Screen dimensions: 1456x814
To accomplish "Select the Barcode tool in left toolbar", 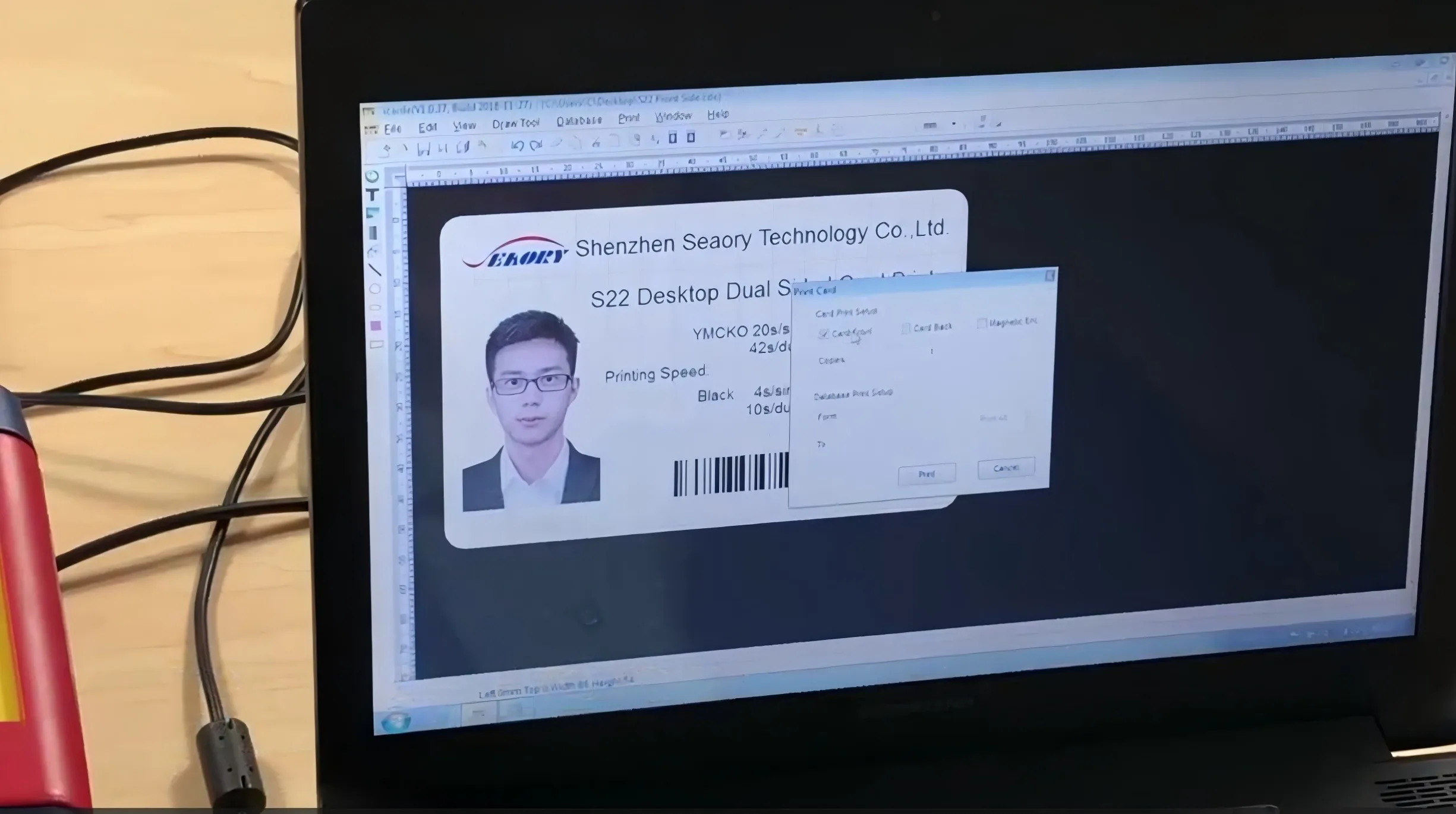I will [373, 232].
